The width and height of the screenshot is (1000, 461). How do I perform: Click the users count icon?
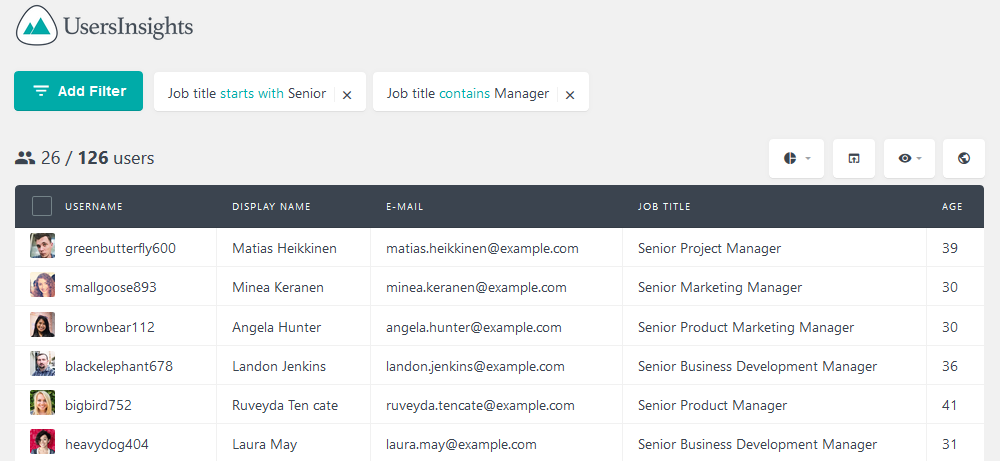coord(25,158)
